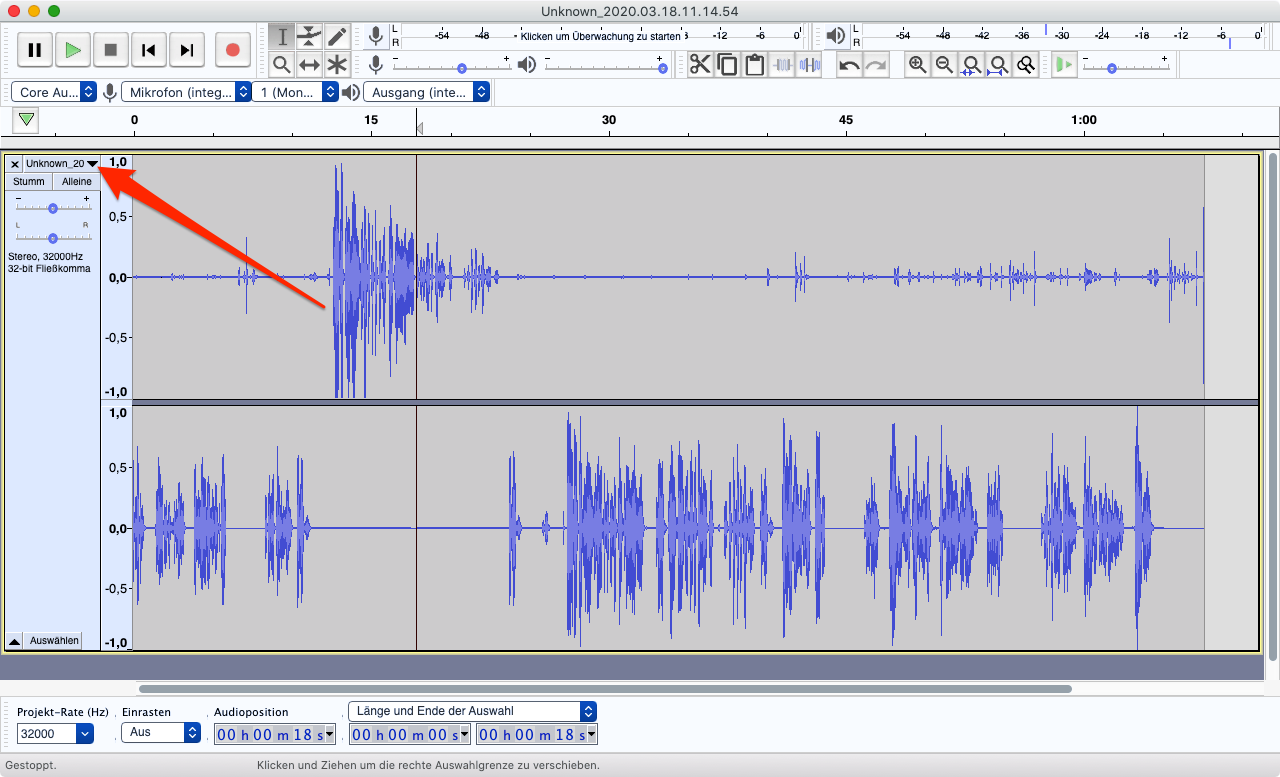
Task: Open the Länge und Ende der Auswahl dropdown
Action: point(471,711)
